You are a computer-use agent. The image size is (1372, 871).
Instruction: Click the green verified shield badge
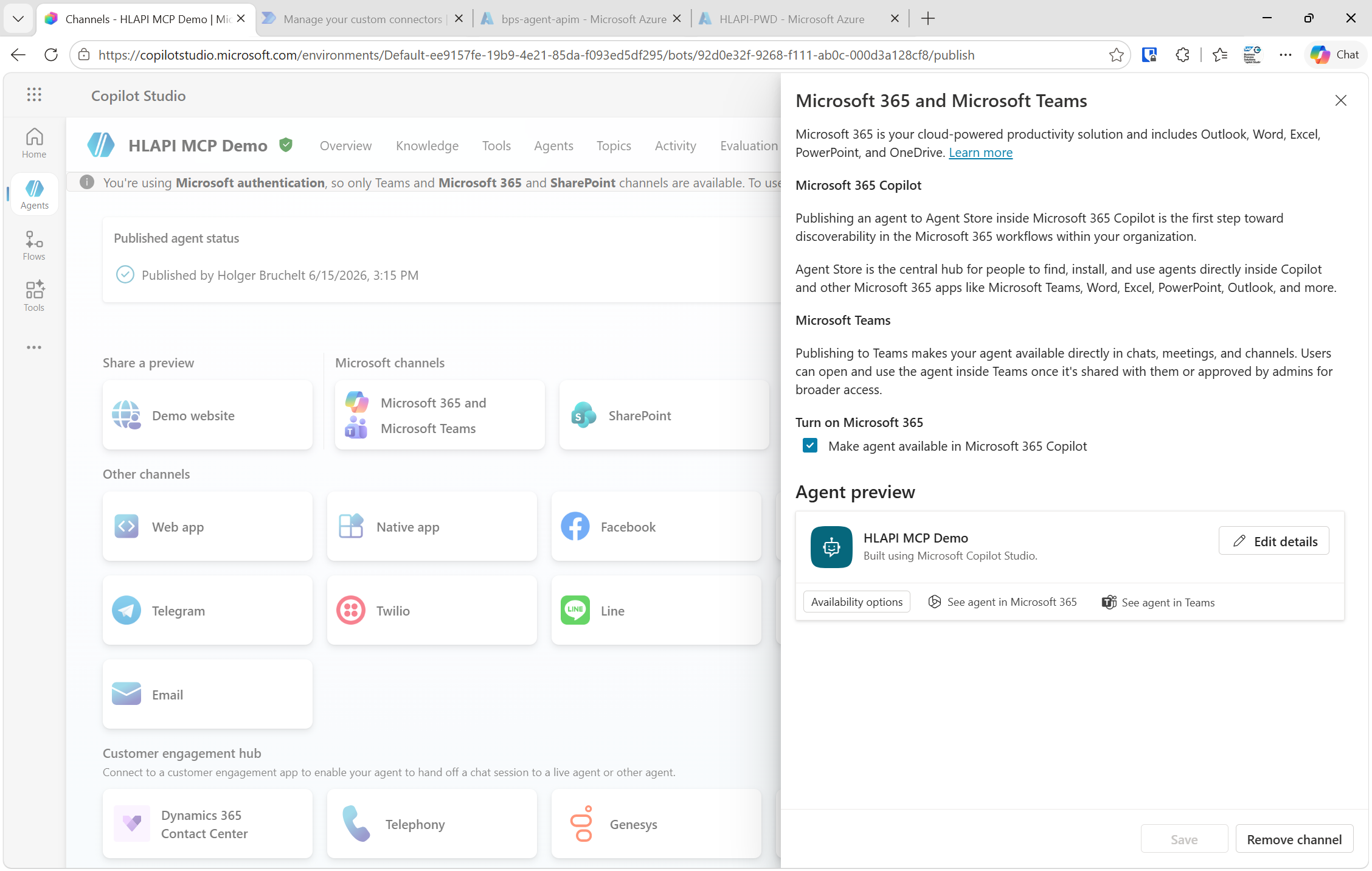[286, 145]
